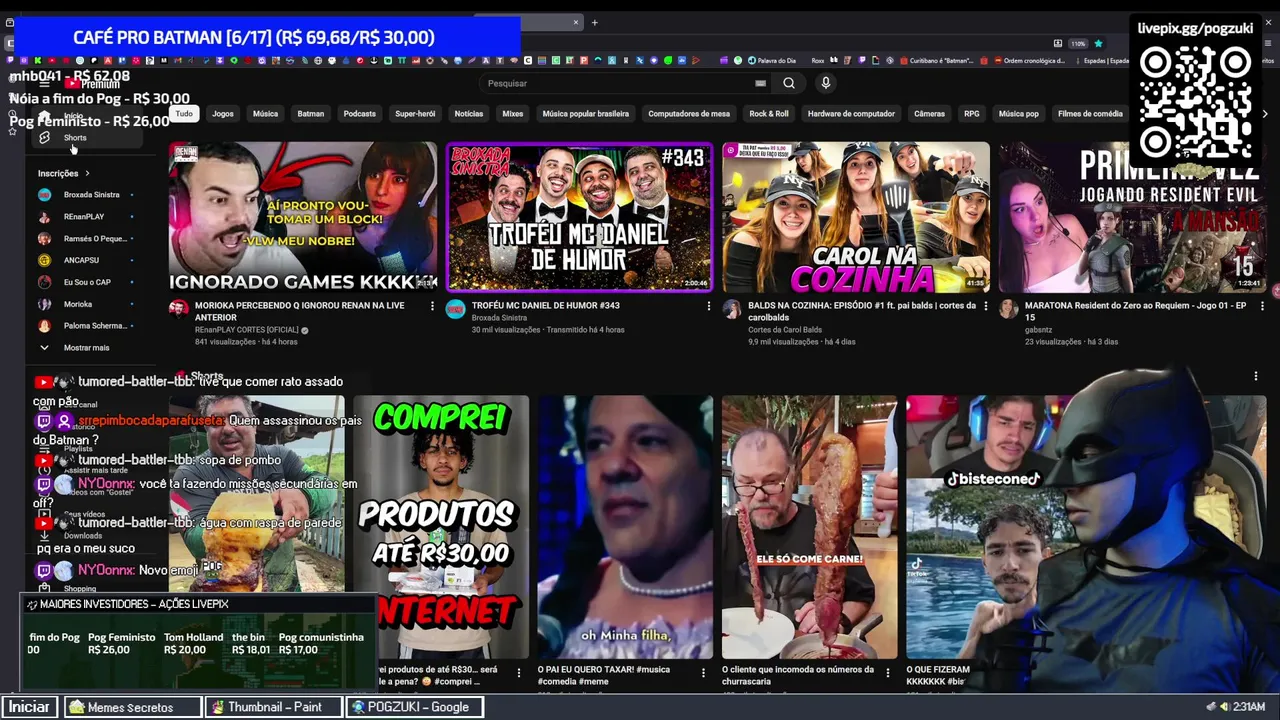Select Música popular brasileira filter chip

click(586, 114)
